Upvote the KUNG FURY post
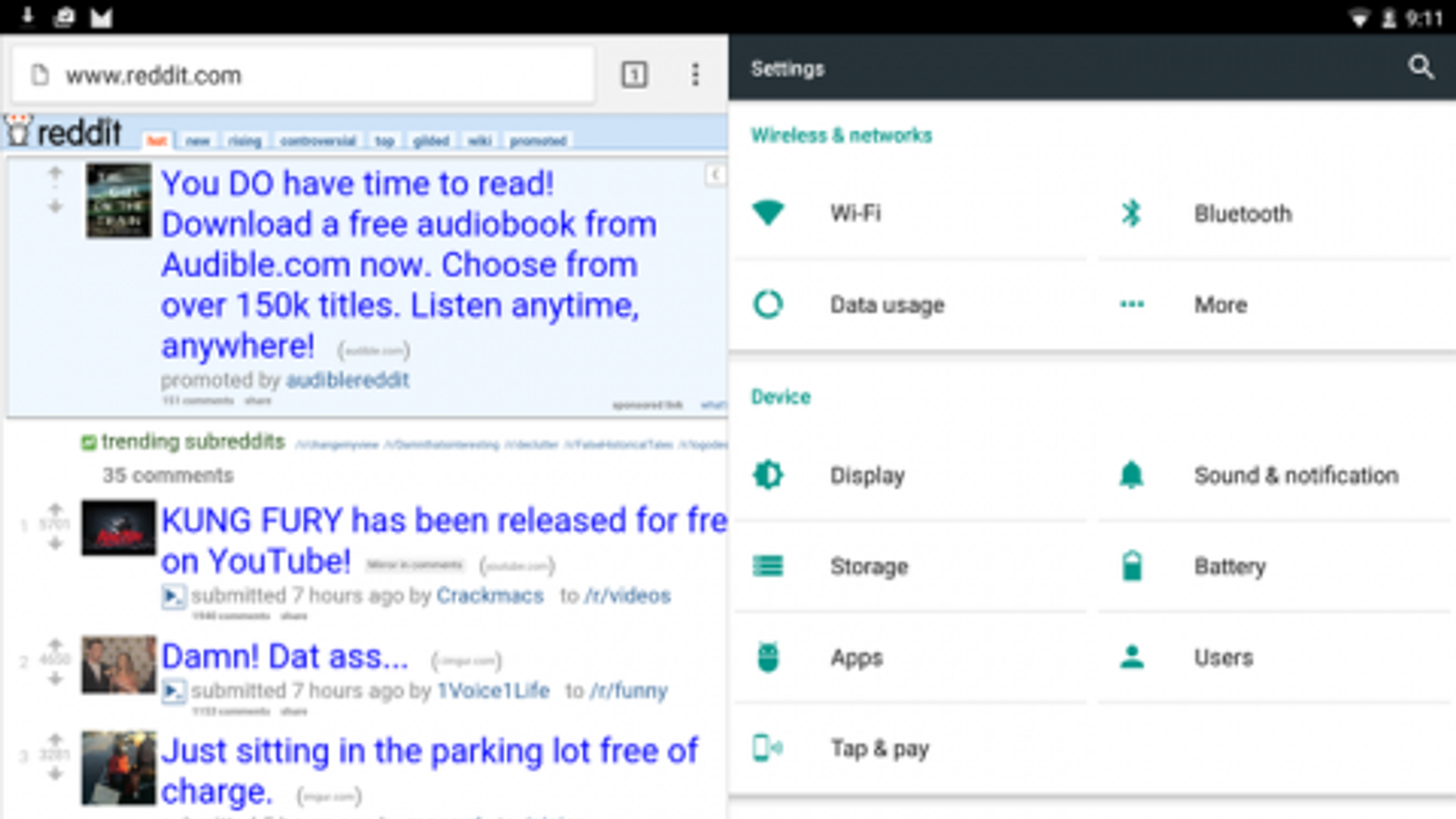Image resolution: width=1456 pixels, height=819 pixels. (x=56, y=510)
